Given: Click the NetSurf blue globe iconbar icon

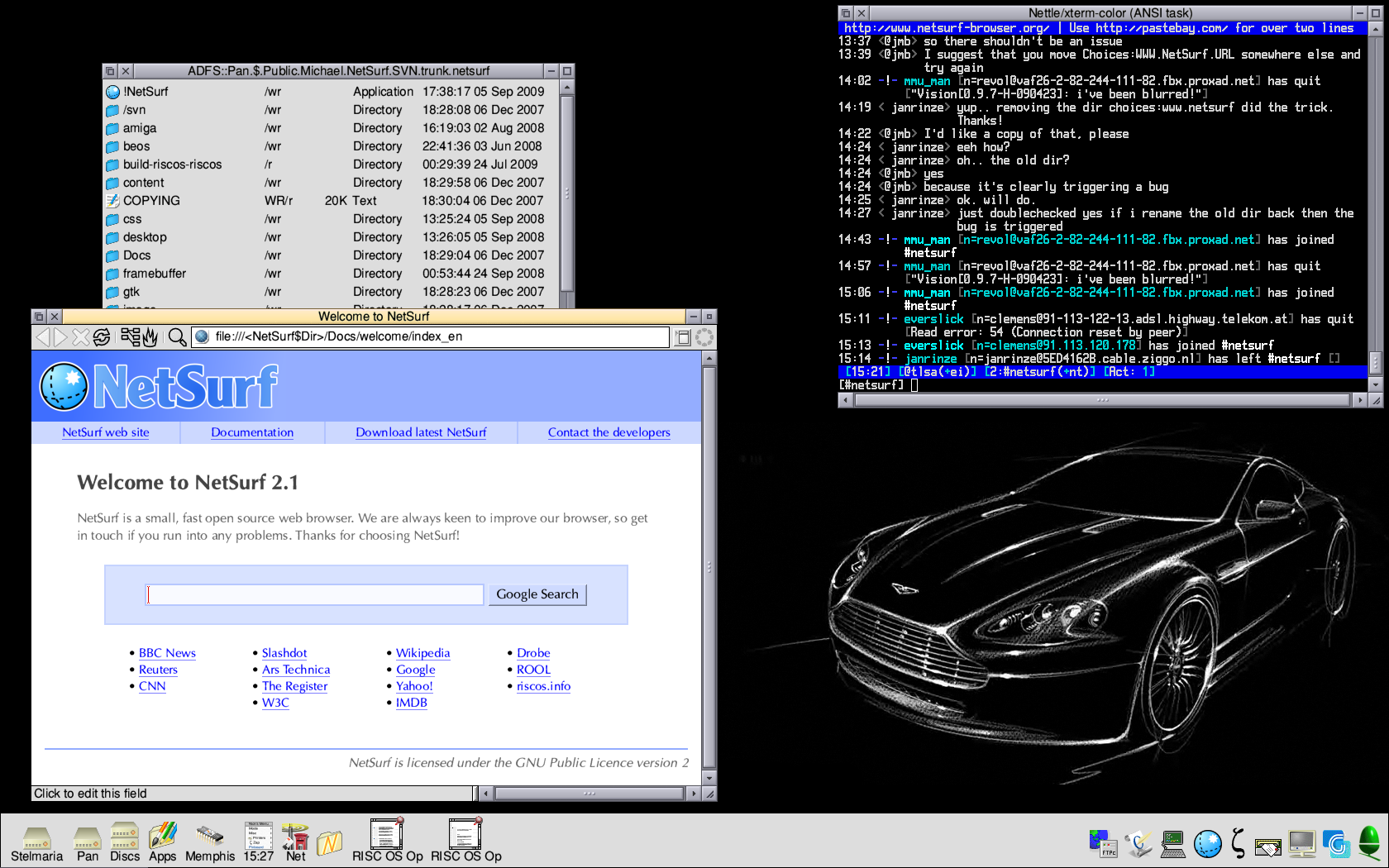Looking at the screenshot, I should click(1208, 843).
